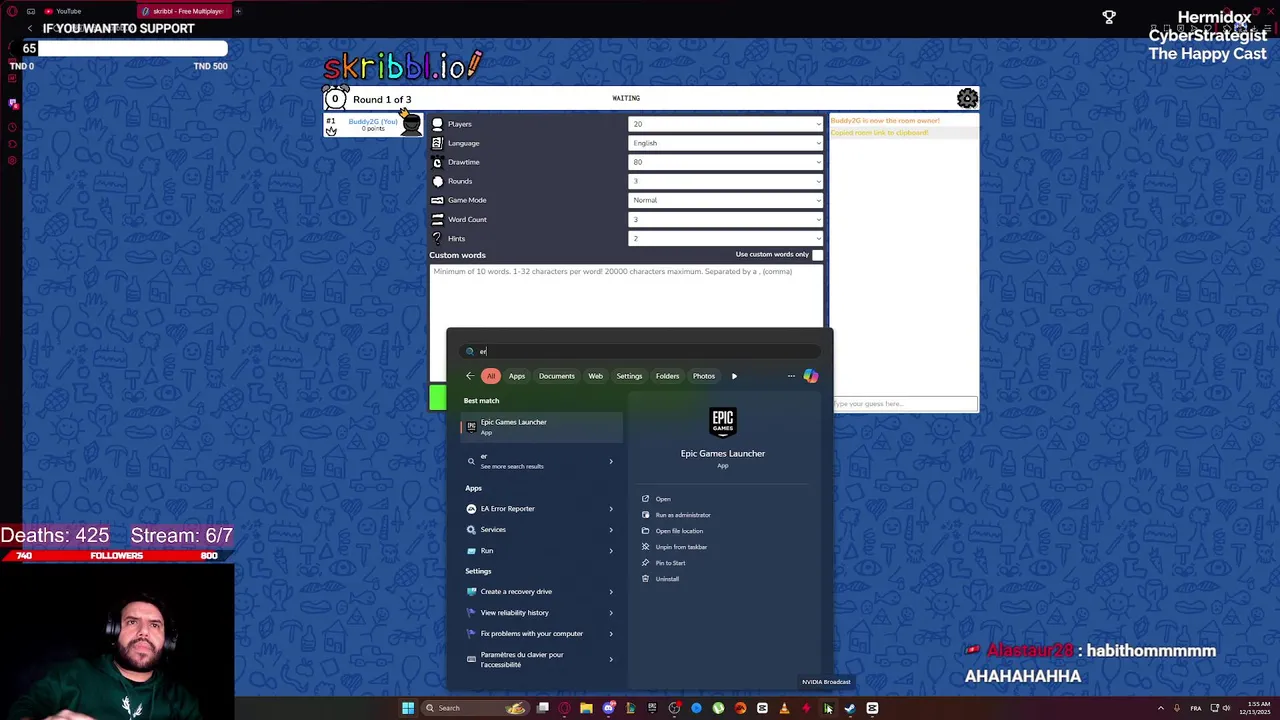Open the taskbar clock and date
The height and width of the screenshot is (720, 1280).
(x=1255, y=708)
